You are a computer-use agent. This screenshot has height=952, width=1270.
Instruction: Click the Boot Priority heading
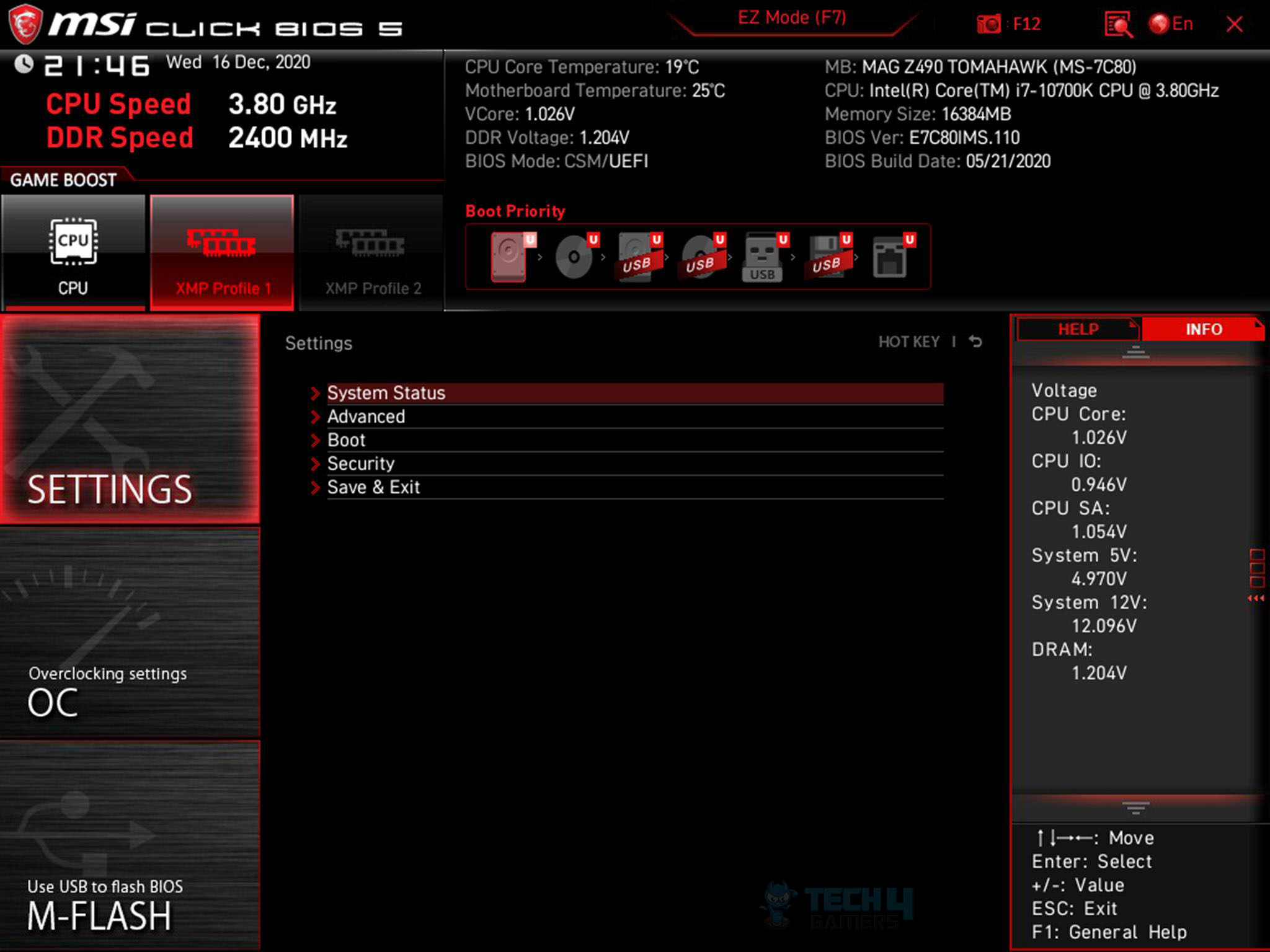click(x=515, y=211)
